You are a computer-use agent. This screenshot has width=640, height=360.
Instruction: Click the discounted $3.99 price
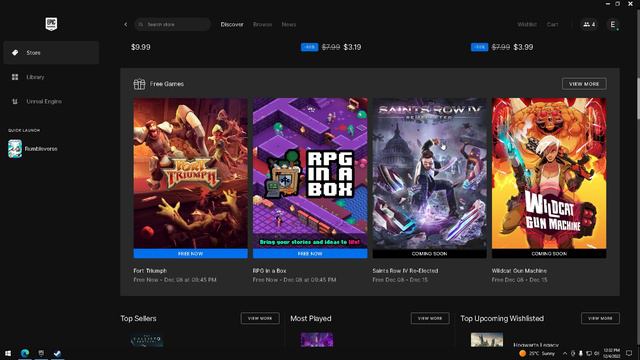tap(523, 47)
